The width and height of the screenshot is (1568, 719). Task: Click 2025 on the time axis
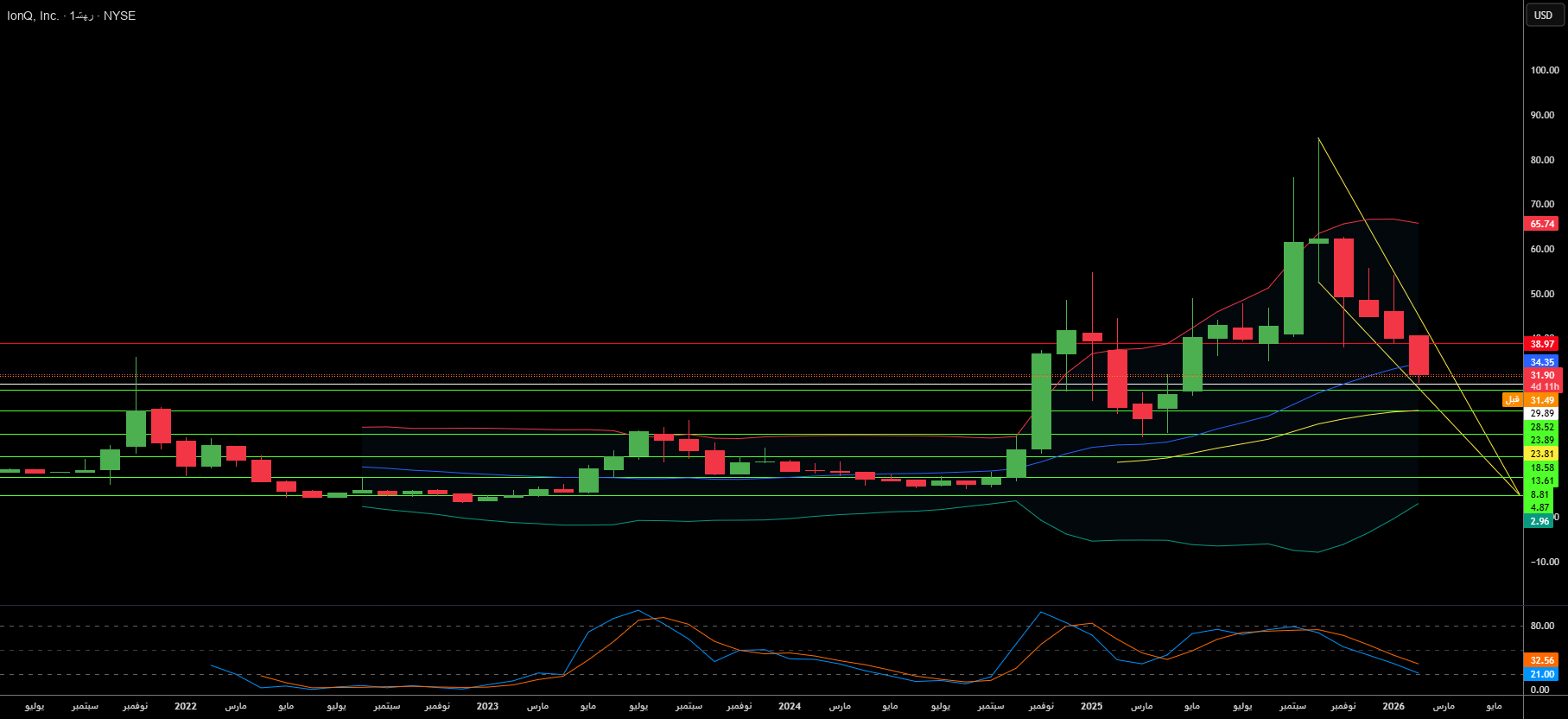(1091, 706)
